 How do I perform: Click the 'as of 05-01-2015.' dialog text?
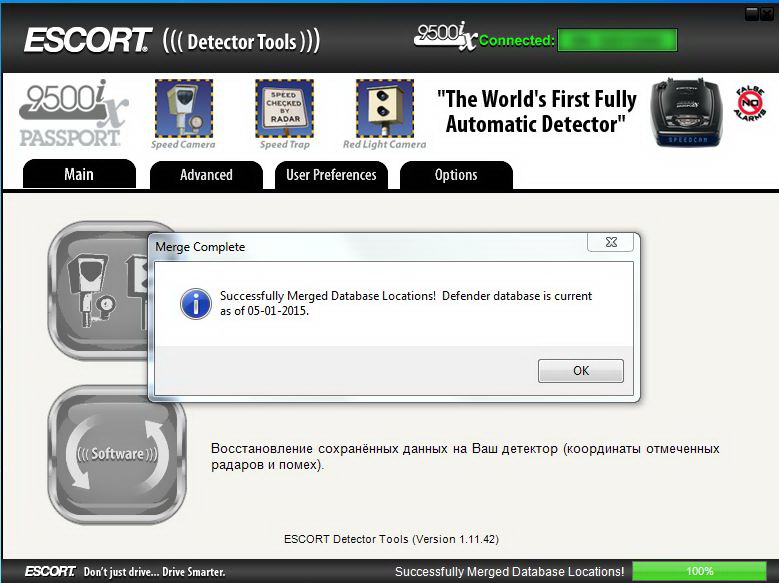pyautogui.click(x=264, y=311)
